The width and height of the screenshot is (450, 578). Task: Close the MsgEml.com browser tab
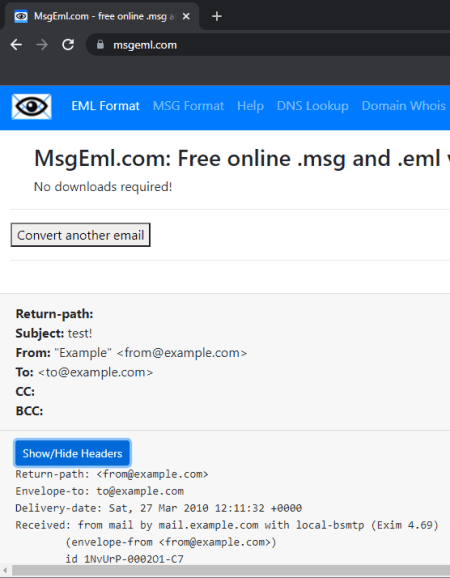click(x=186, y=16)
